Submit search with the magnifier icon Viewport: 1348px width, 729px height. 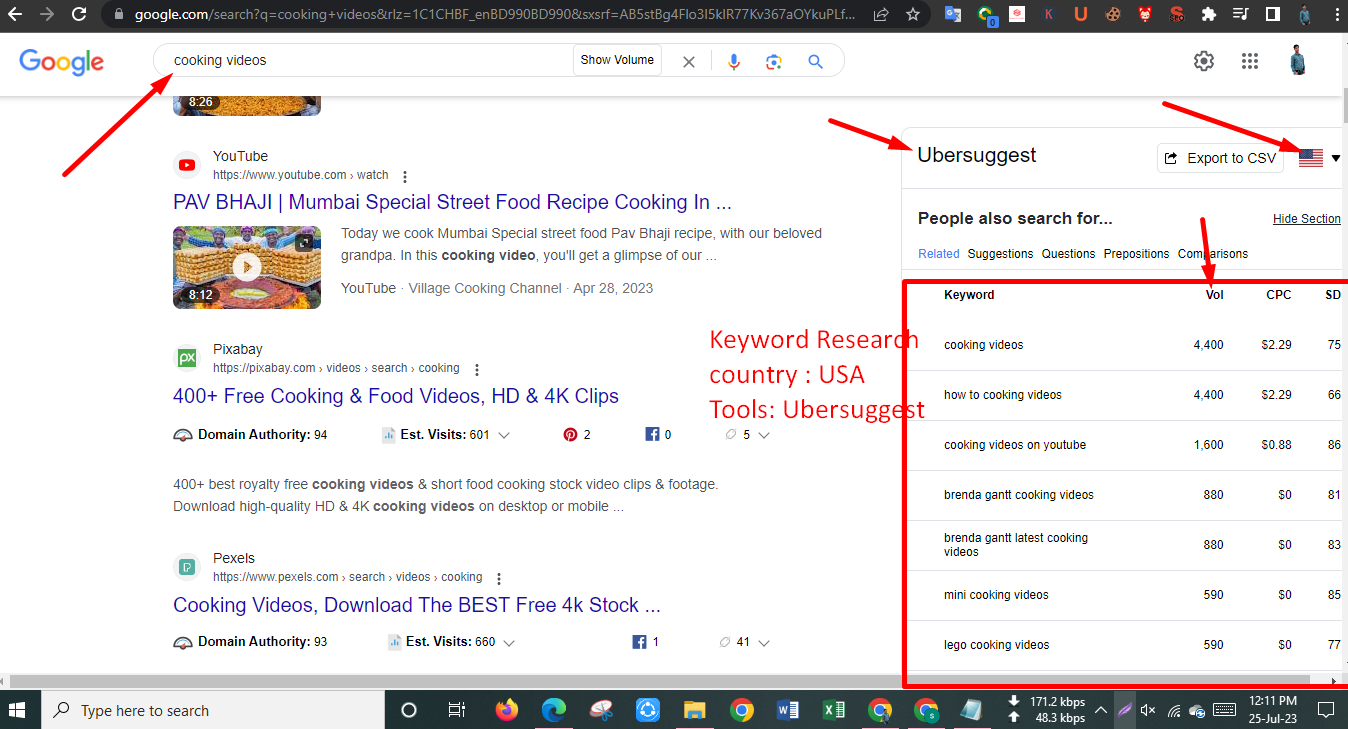(x=815, y=62)
